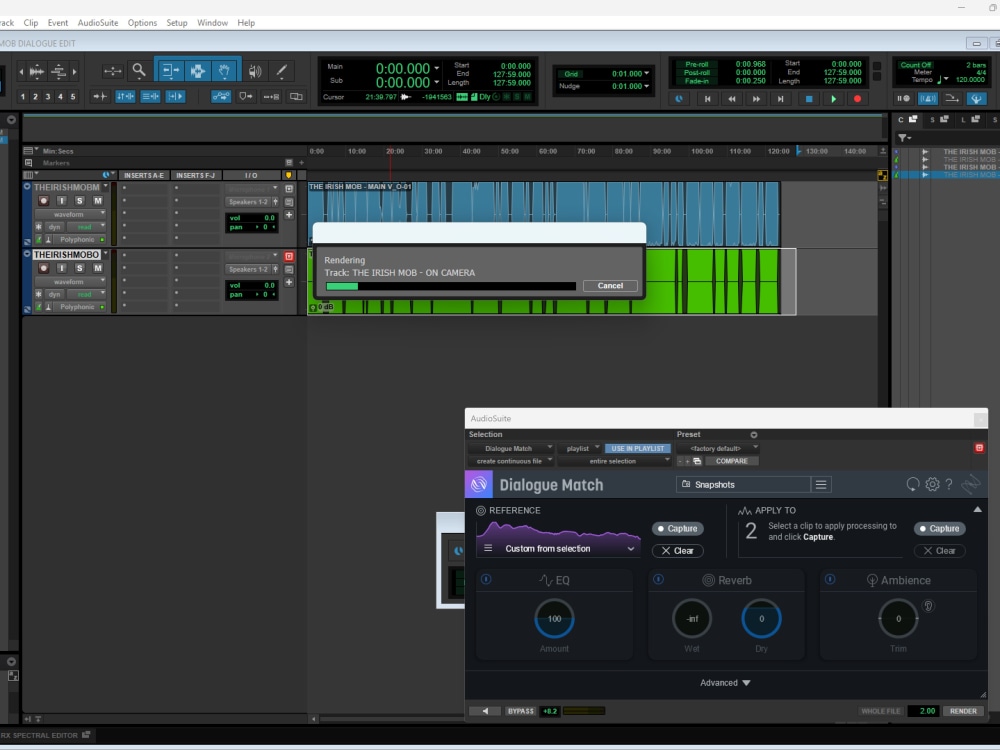Cancel the rendering progress dialog
Viewport: 1000px width, 750px height.
coord(610,286)
